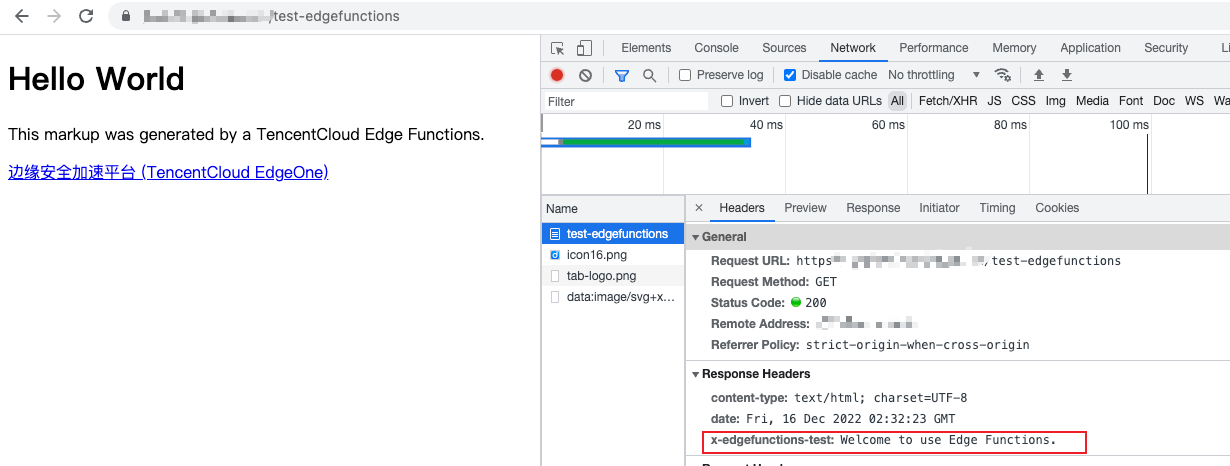1230x466 pixels.
Task: Activate the inspect element picker icon
Action: click(x=558, y=48)
